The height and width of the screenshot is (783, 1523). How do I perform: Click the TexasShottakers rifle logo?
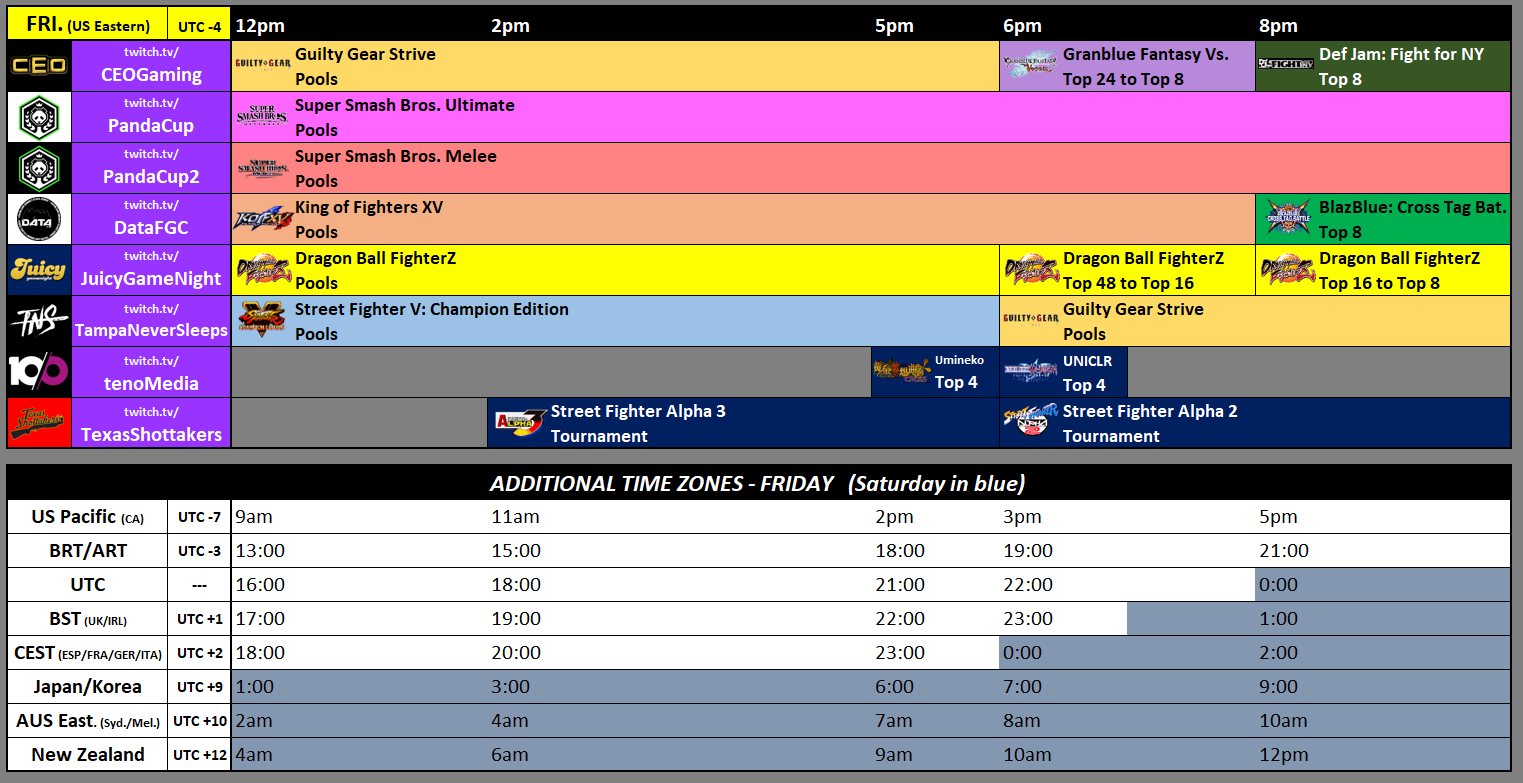pos(39,421)
